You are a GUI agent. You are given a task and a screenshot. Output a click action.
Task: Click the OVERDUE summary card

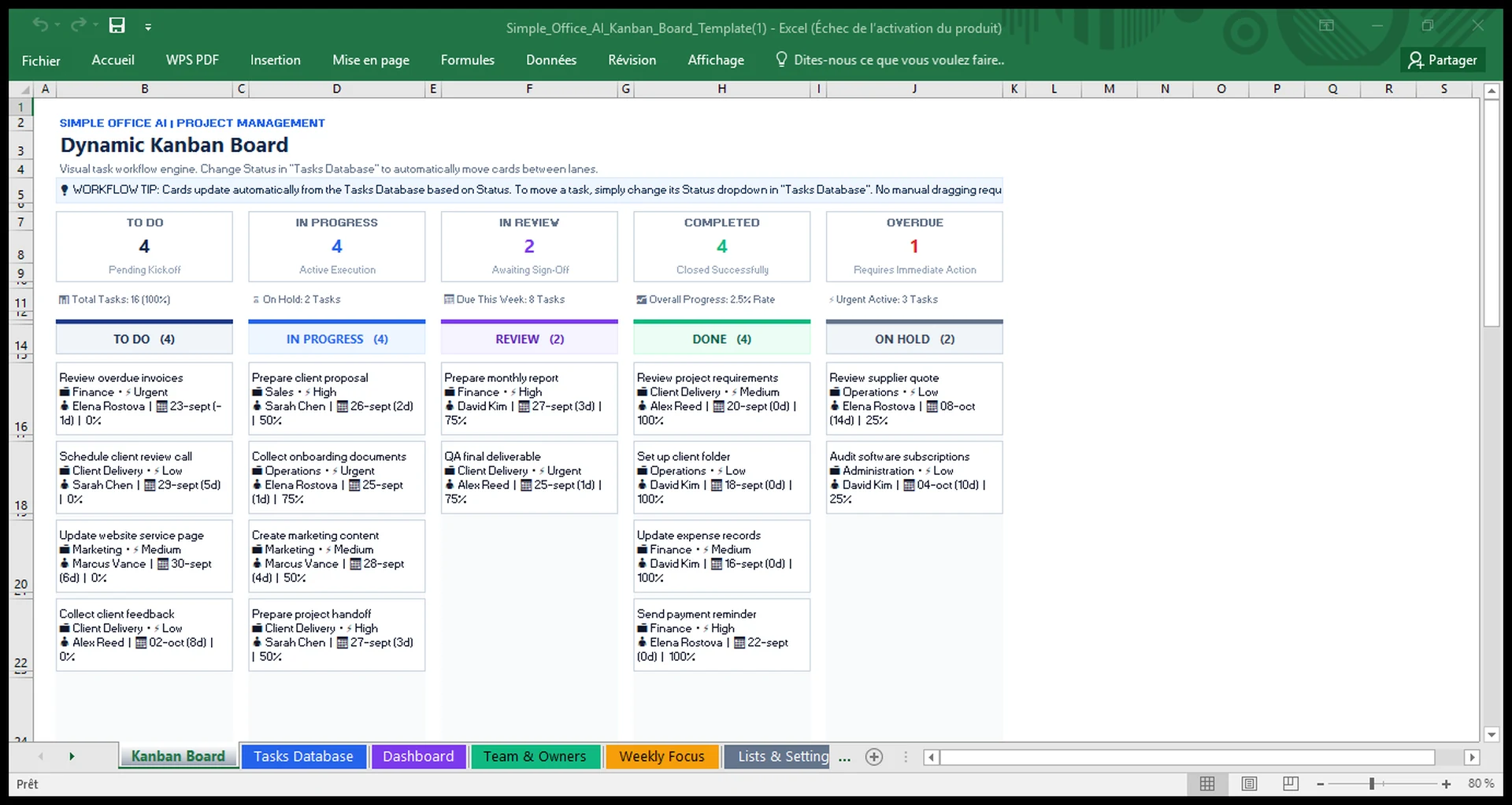coord(914,246)
